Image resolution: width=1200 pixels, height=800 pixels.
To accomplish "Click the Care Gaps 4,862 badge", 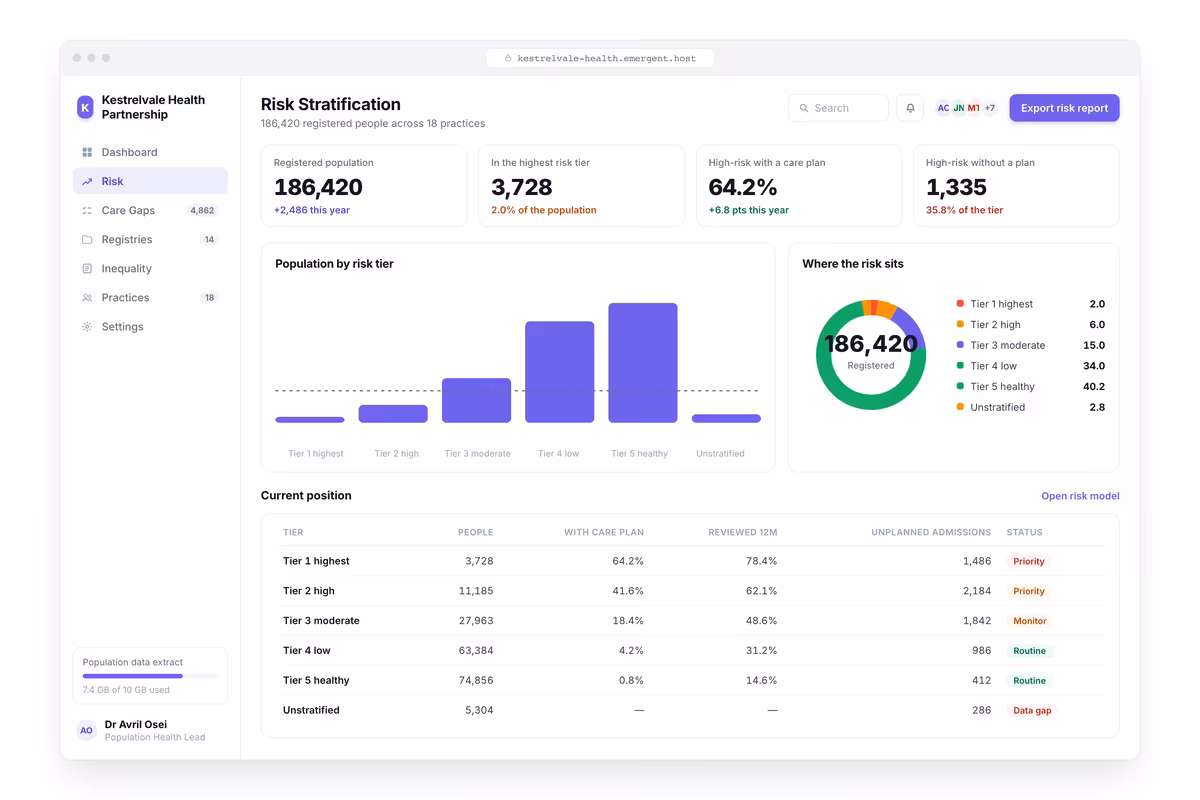I will pyautogui.click(x=202, y=211).
